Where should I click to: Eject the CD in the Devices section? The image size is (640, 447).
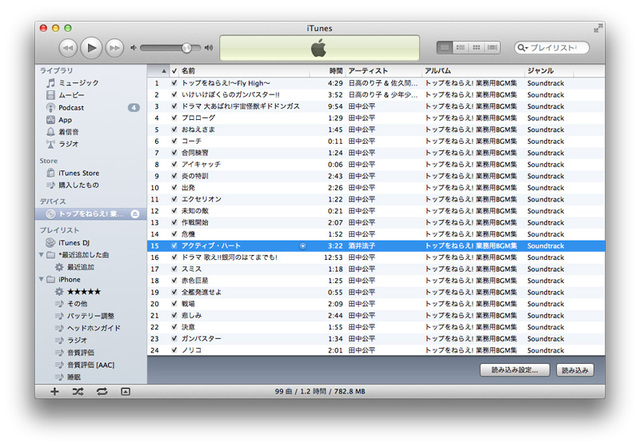[x=136, y=213]
